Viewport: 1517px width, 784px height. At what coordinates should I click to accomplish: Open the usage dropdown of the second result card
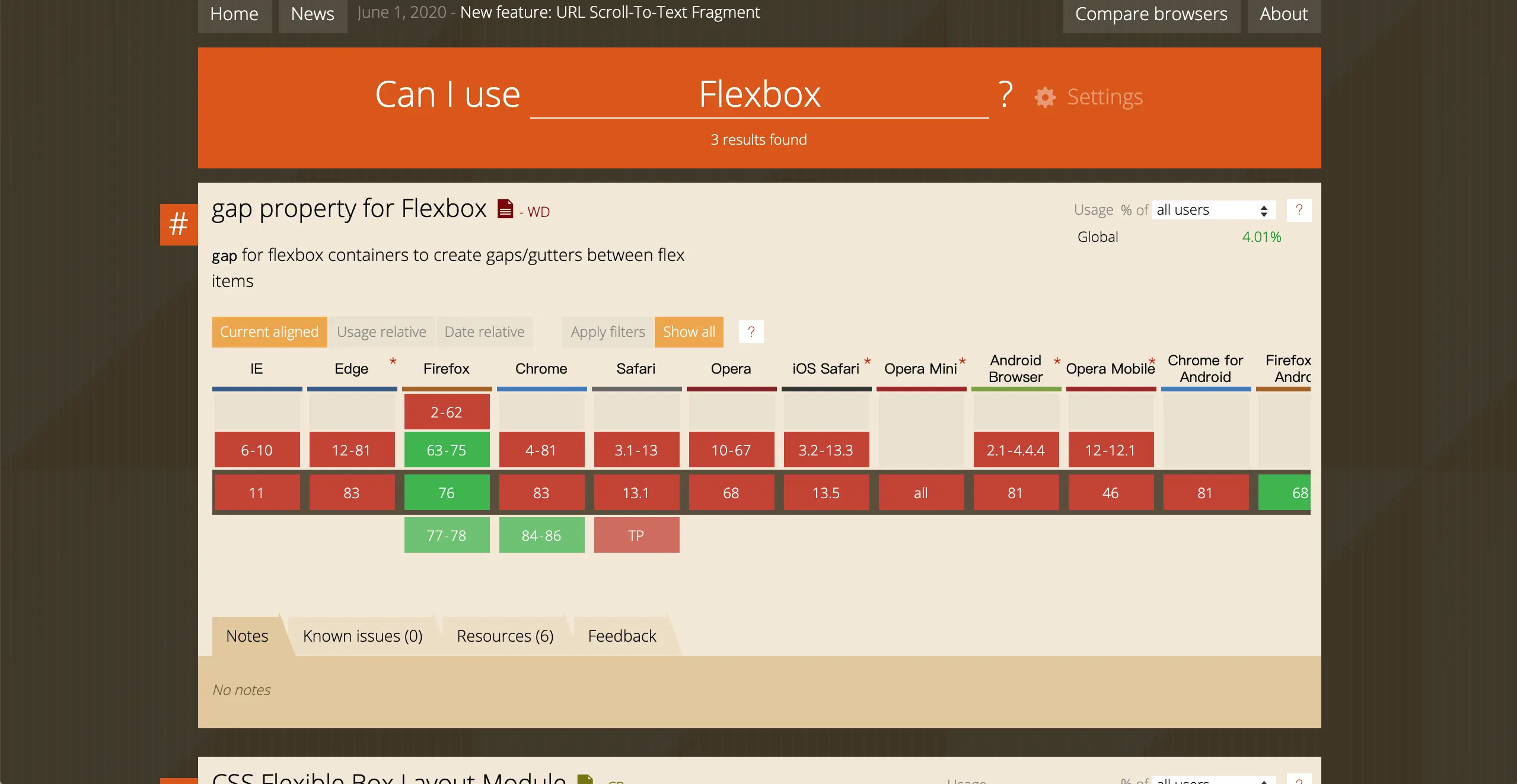pyautogui.click(x=1213, y=779)
